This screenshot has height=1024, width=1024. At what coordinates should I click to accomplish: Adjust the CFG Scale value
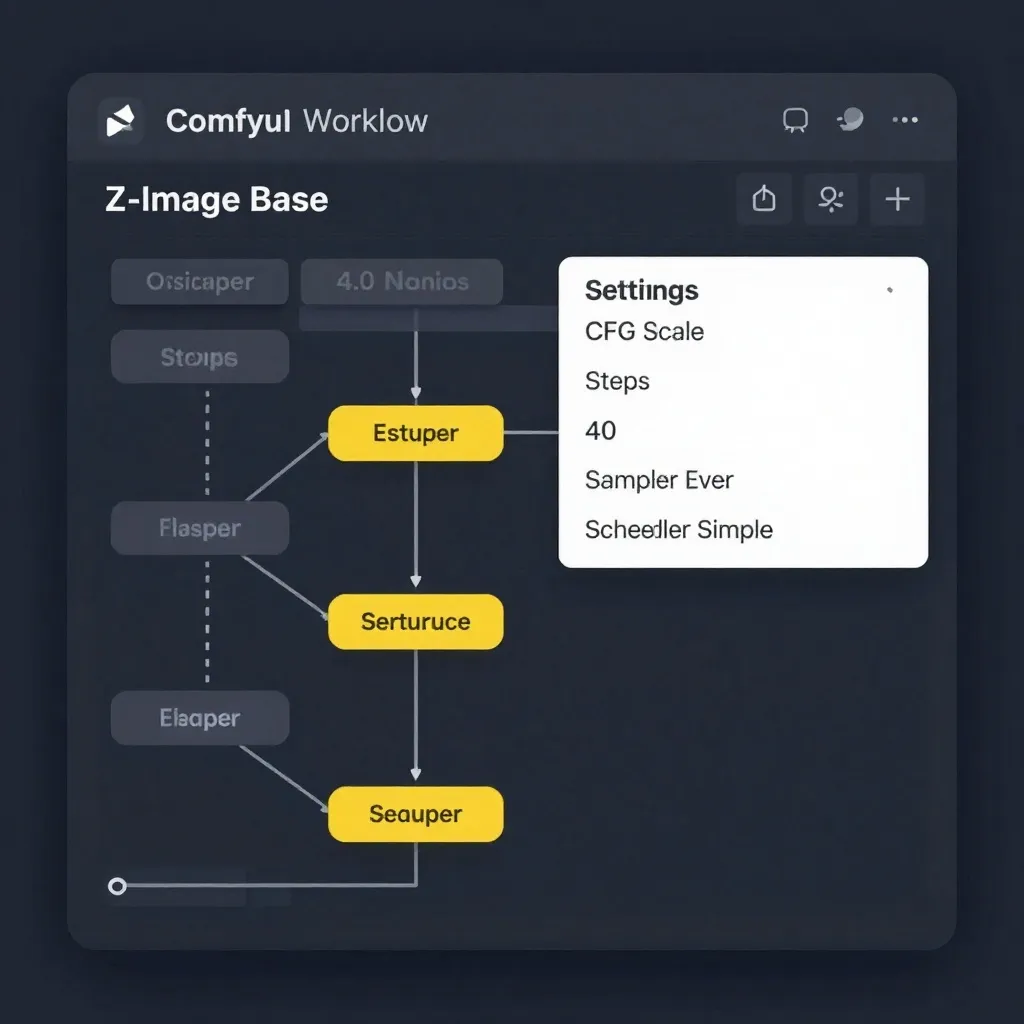(644, 331)
